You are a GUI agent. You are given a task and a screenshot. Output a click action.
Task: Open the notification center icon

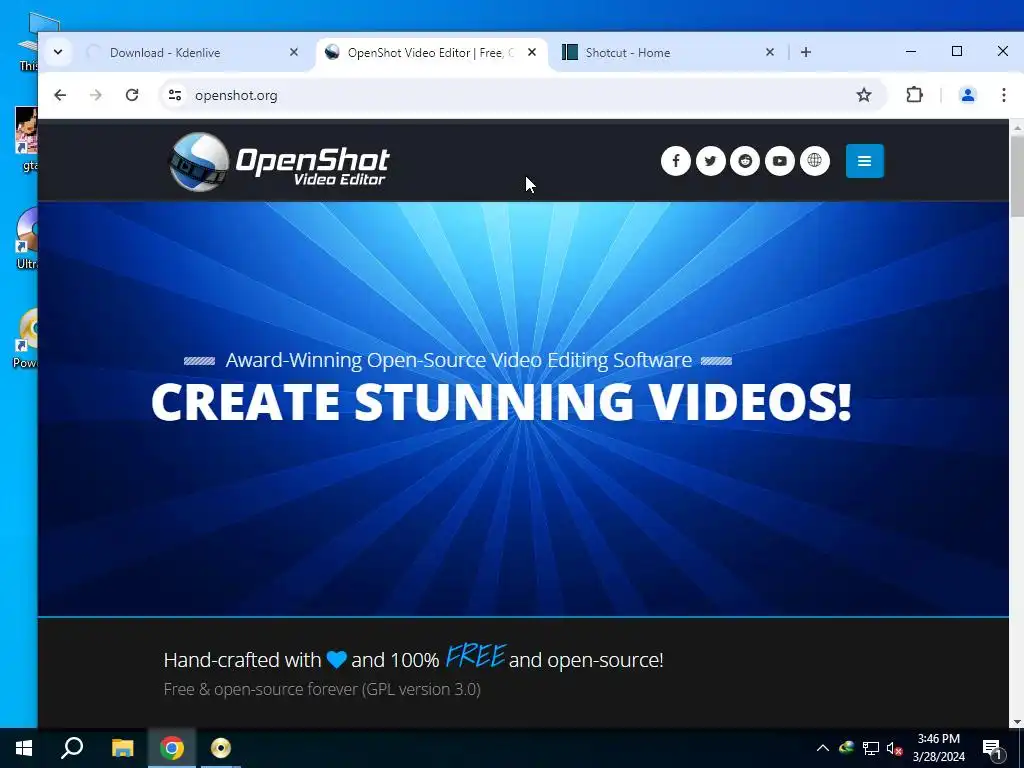point(993,748)
